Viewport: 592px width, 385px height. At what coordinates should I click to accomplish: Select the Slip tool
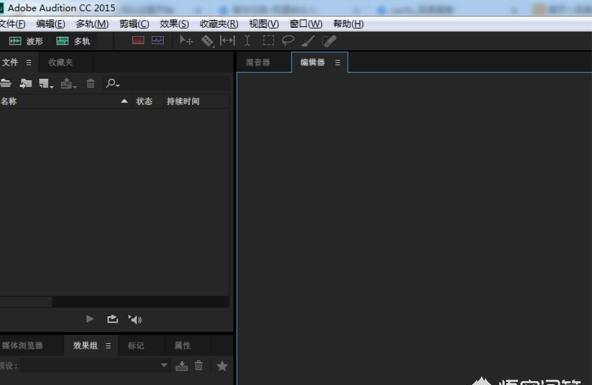(x=227, y=40)
